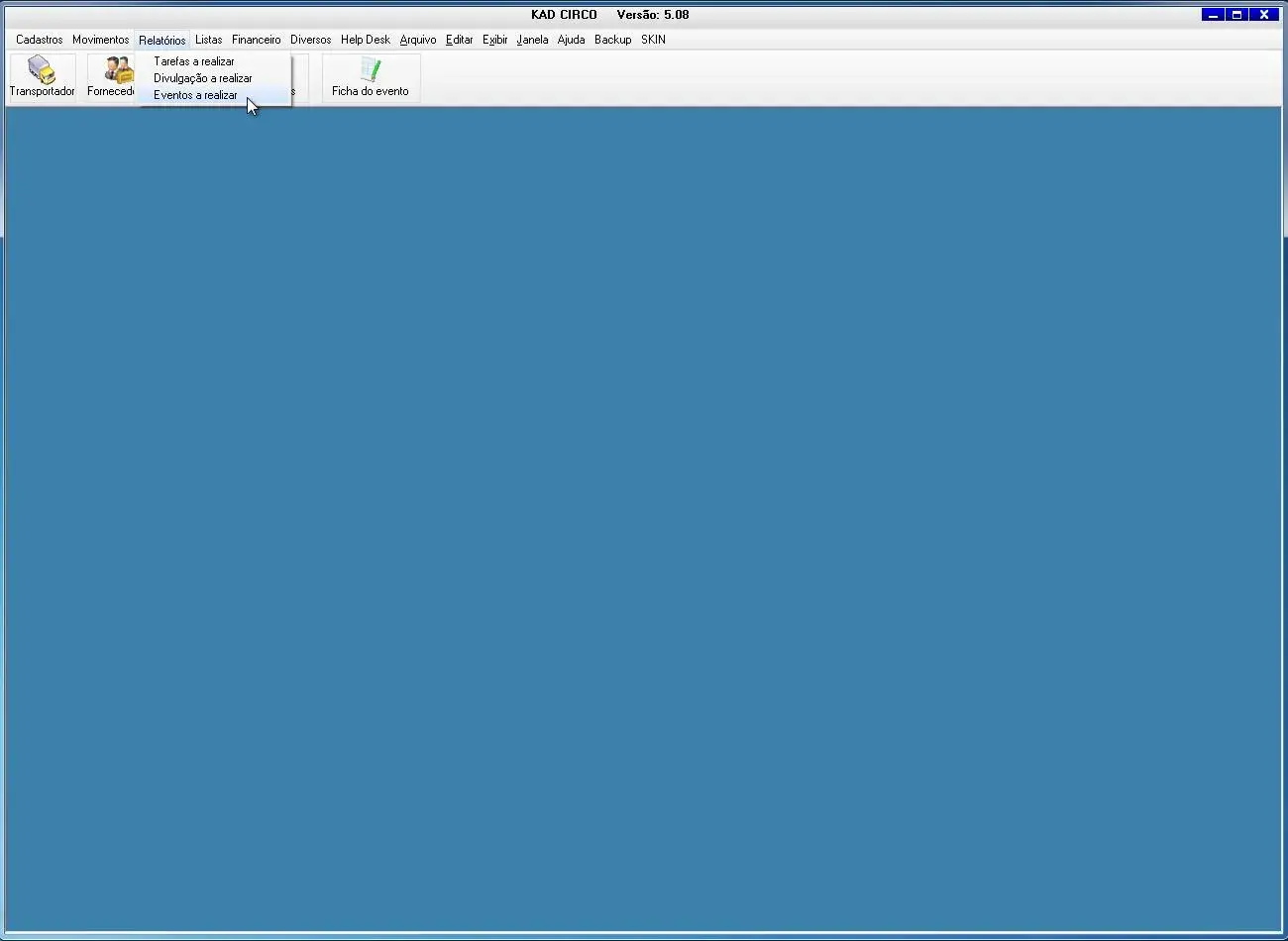Image resolution: width=1288 pixels, height=941 pixels.
Task: Open the Listas menu
Action: pos(208,40)
